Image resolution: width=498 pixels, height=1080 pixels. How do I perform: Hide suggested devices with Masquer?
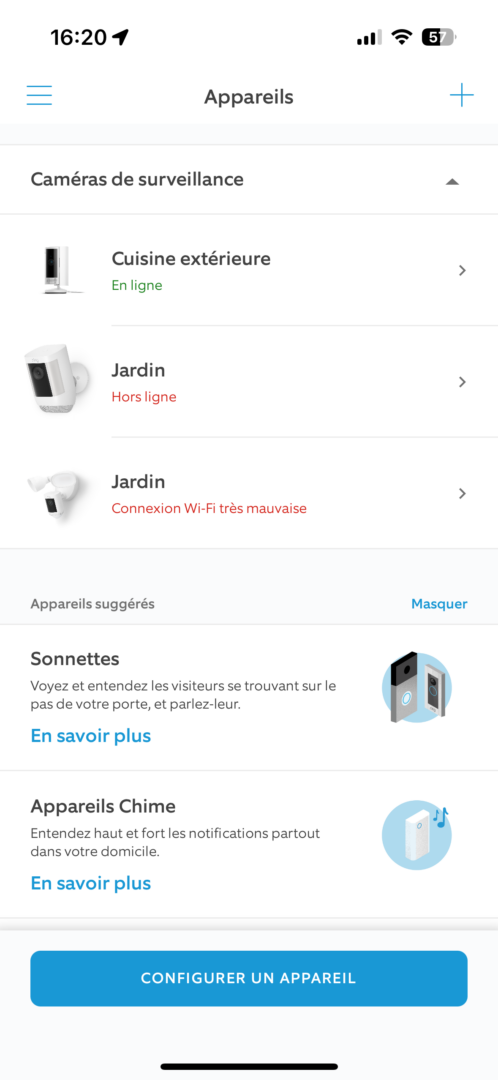pyautogui.click(x=439, y=604)
